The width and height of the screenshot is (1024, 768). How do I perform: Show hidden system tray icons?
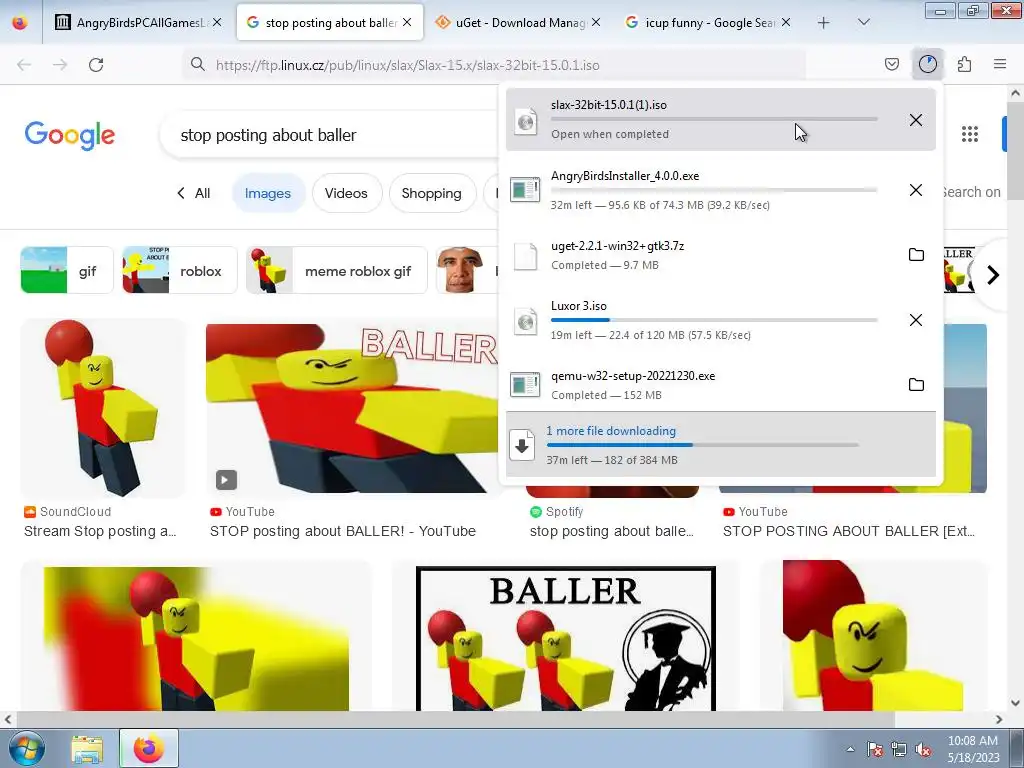pyautogui.click(x=850, y=749)
